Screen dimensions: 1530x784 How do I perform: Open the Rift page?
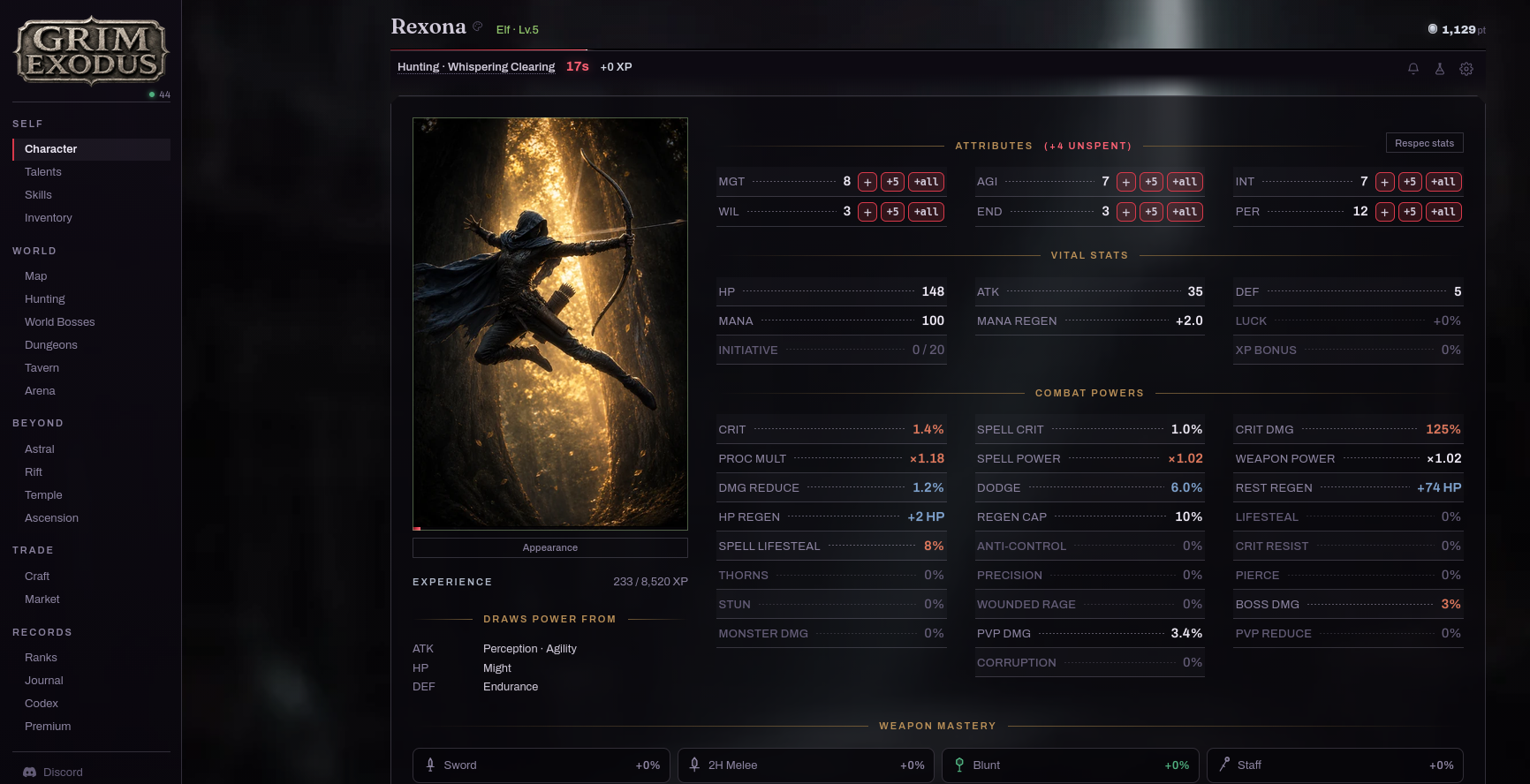pos(92,472)
